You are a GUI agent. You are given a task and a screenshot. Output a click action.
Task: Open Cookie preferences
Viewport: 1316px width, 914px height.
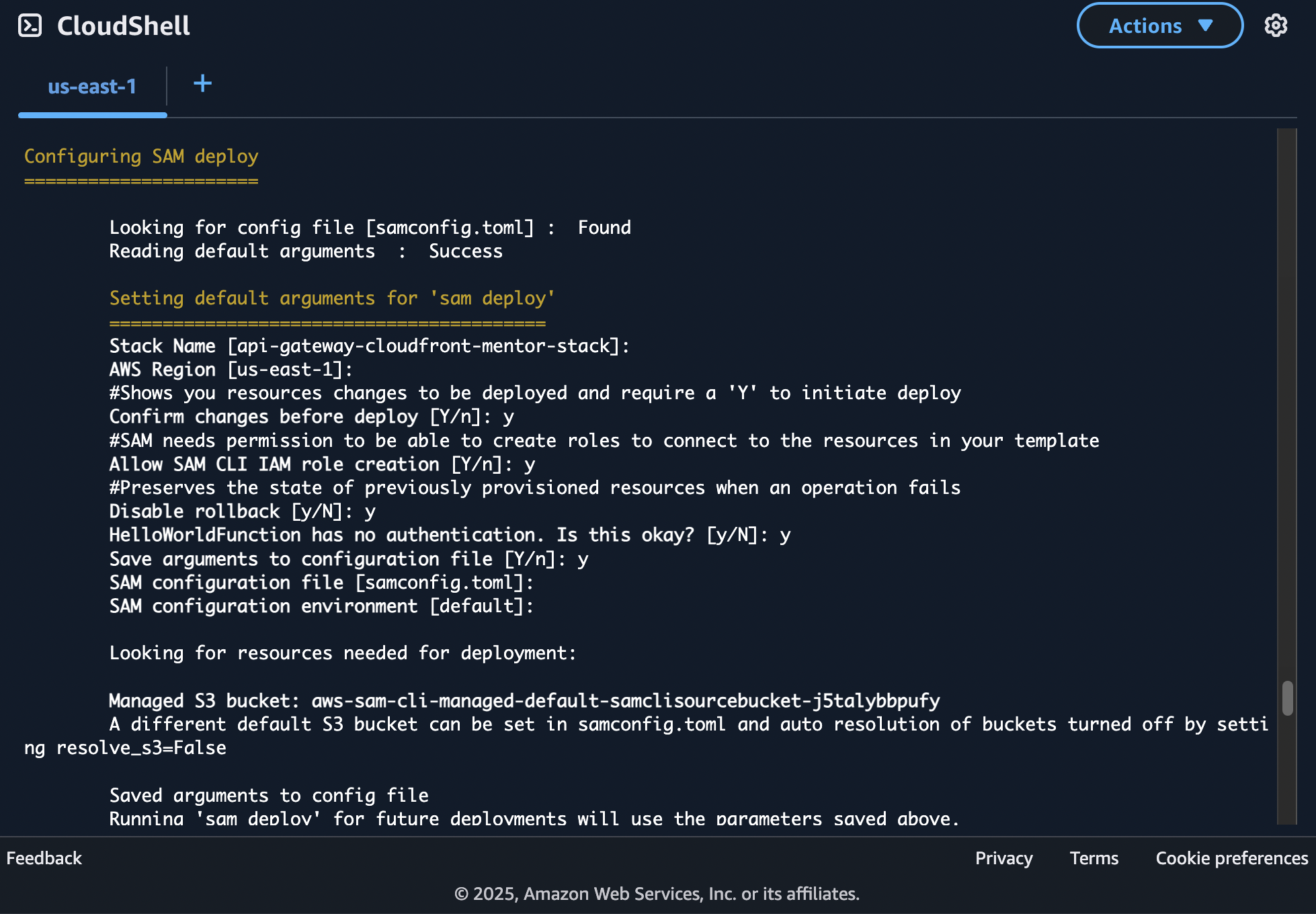[1231, 858]
